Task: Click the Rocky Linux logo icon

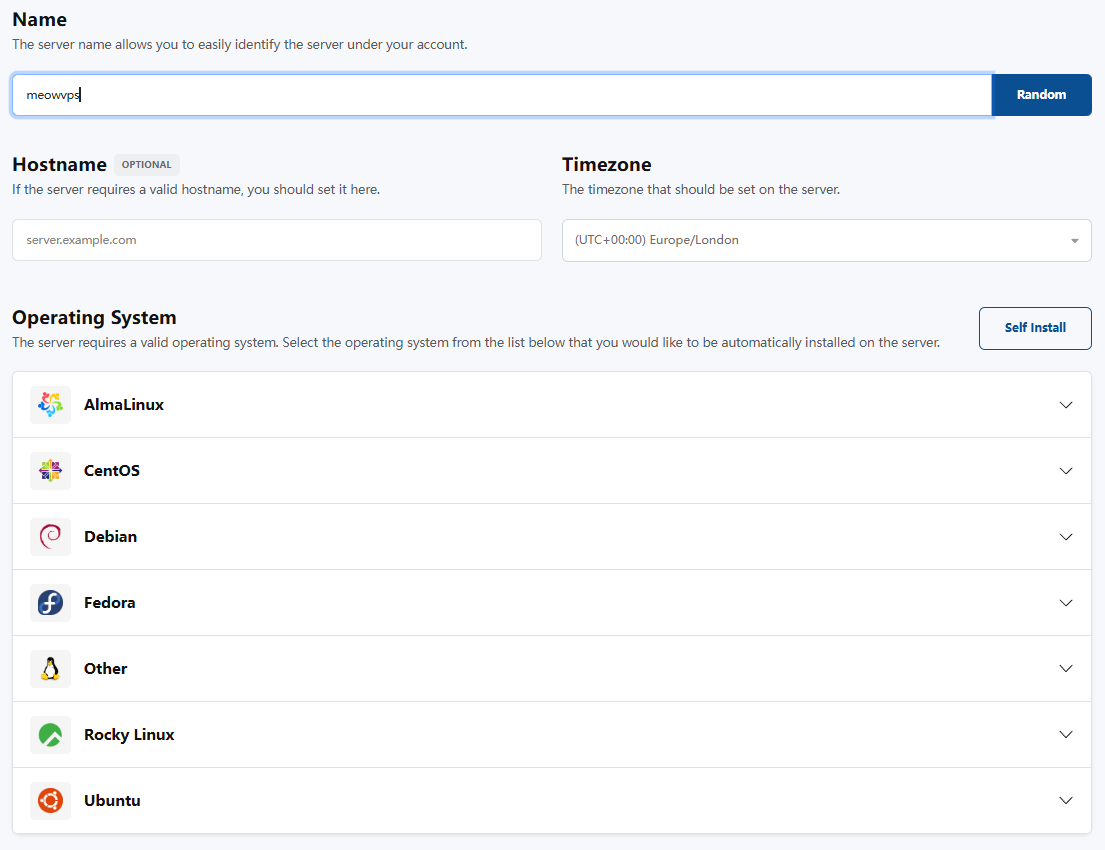Action: coord(50,734)
